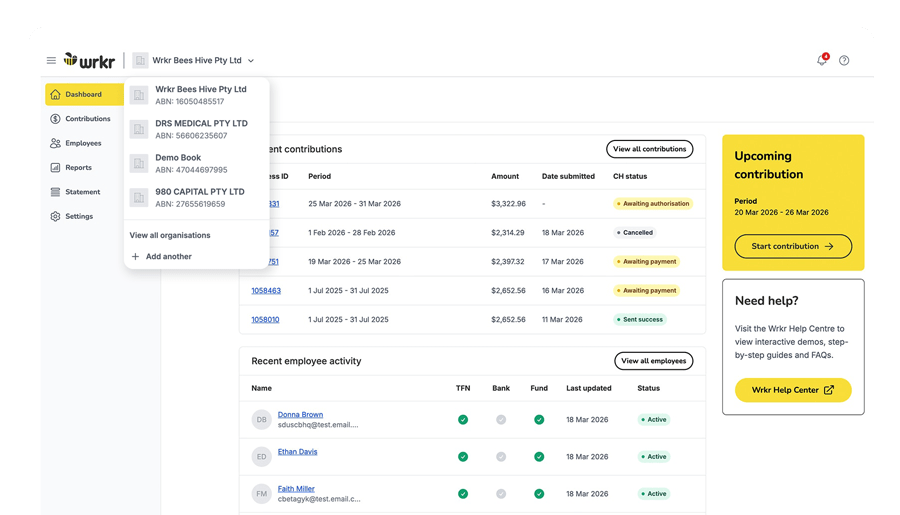Click the Settings gear icon in sidebar
The width and height of the screenshot is (900, 515).
point(55,216)
